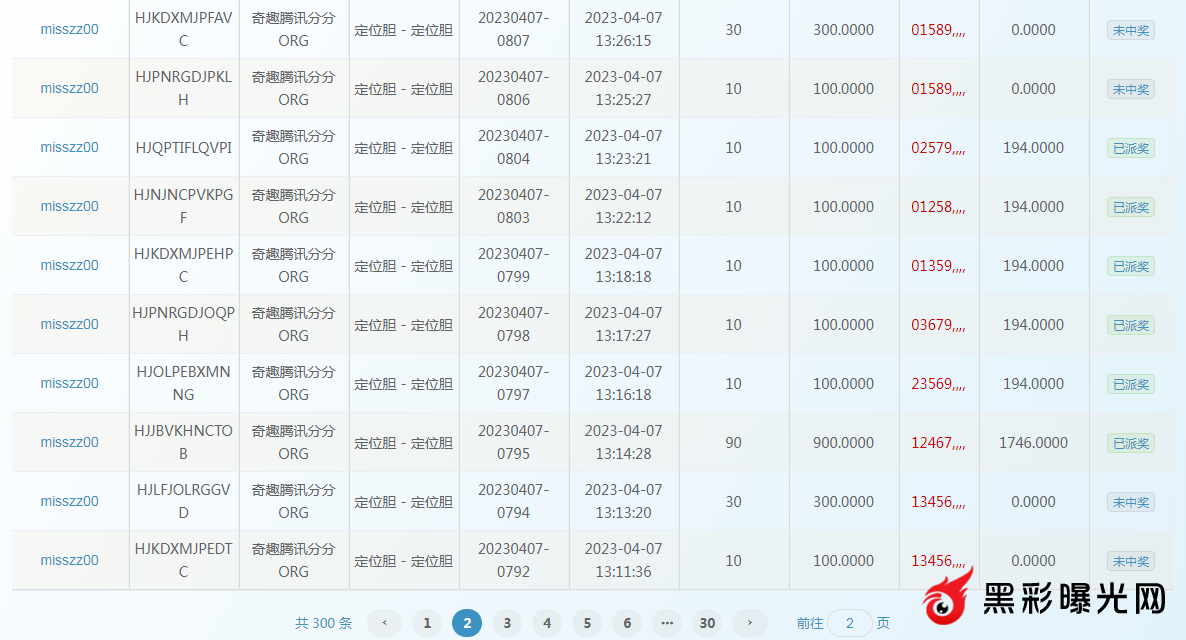Click misszz00 link in order 20230407-0807 row
This screenshot has height=640, width=1186.
pyautogui.click(x=70, y=30)
